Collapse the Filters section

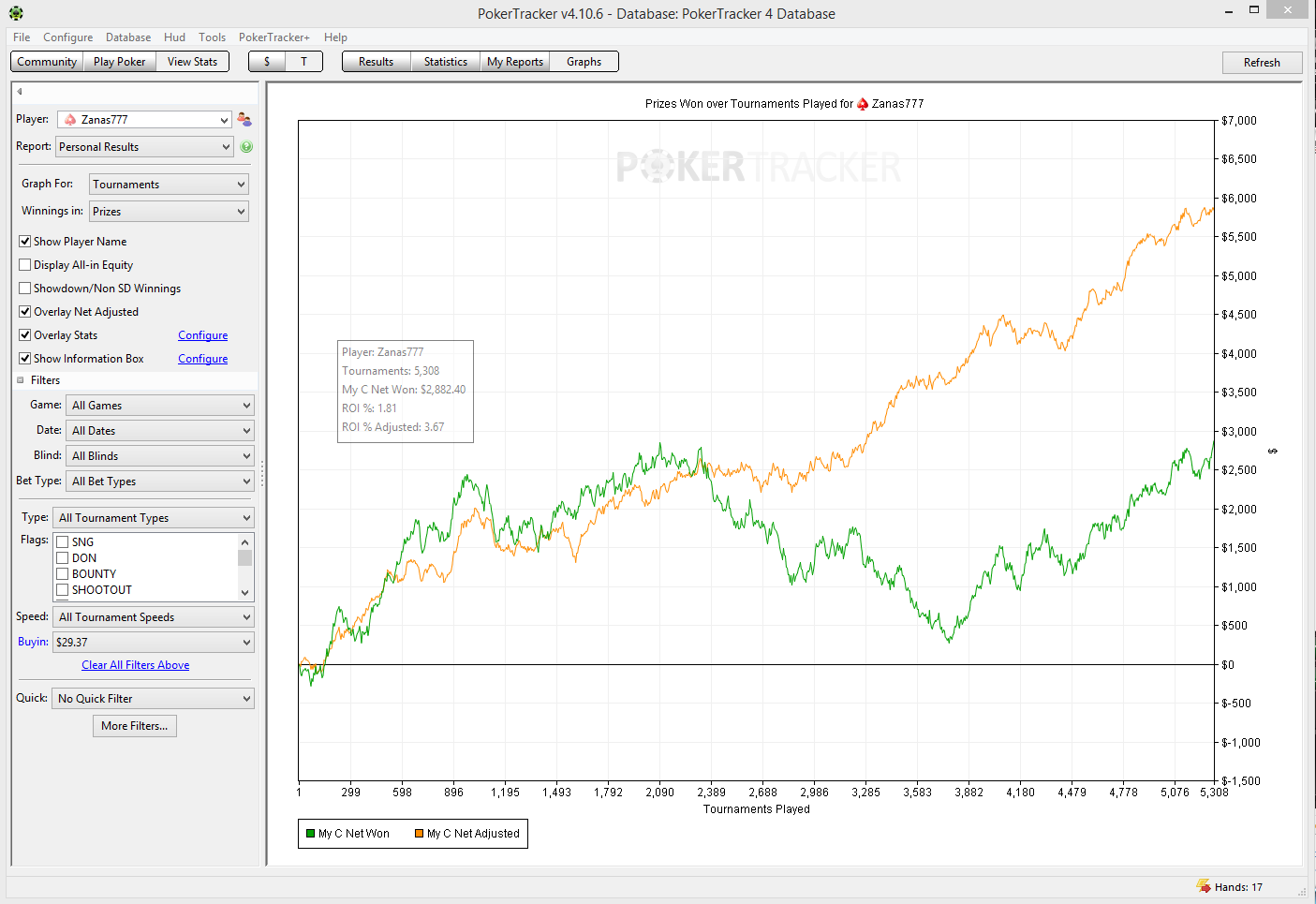[21, 380]
